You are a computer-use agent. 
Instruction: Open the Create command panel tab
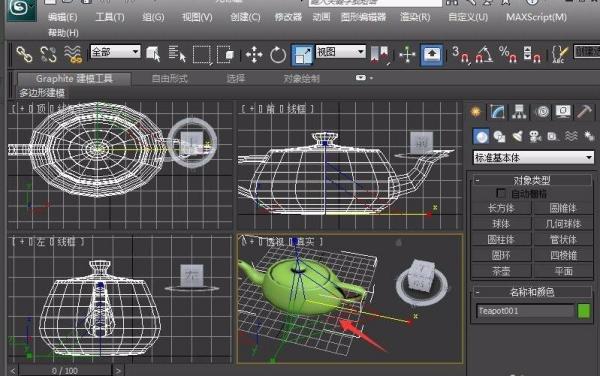[x=476, y=112]
